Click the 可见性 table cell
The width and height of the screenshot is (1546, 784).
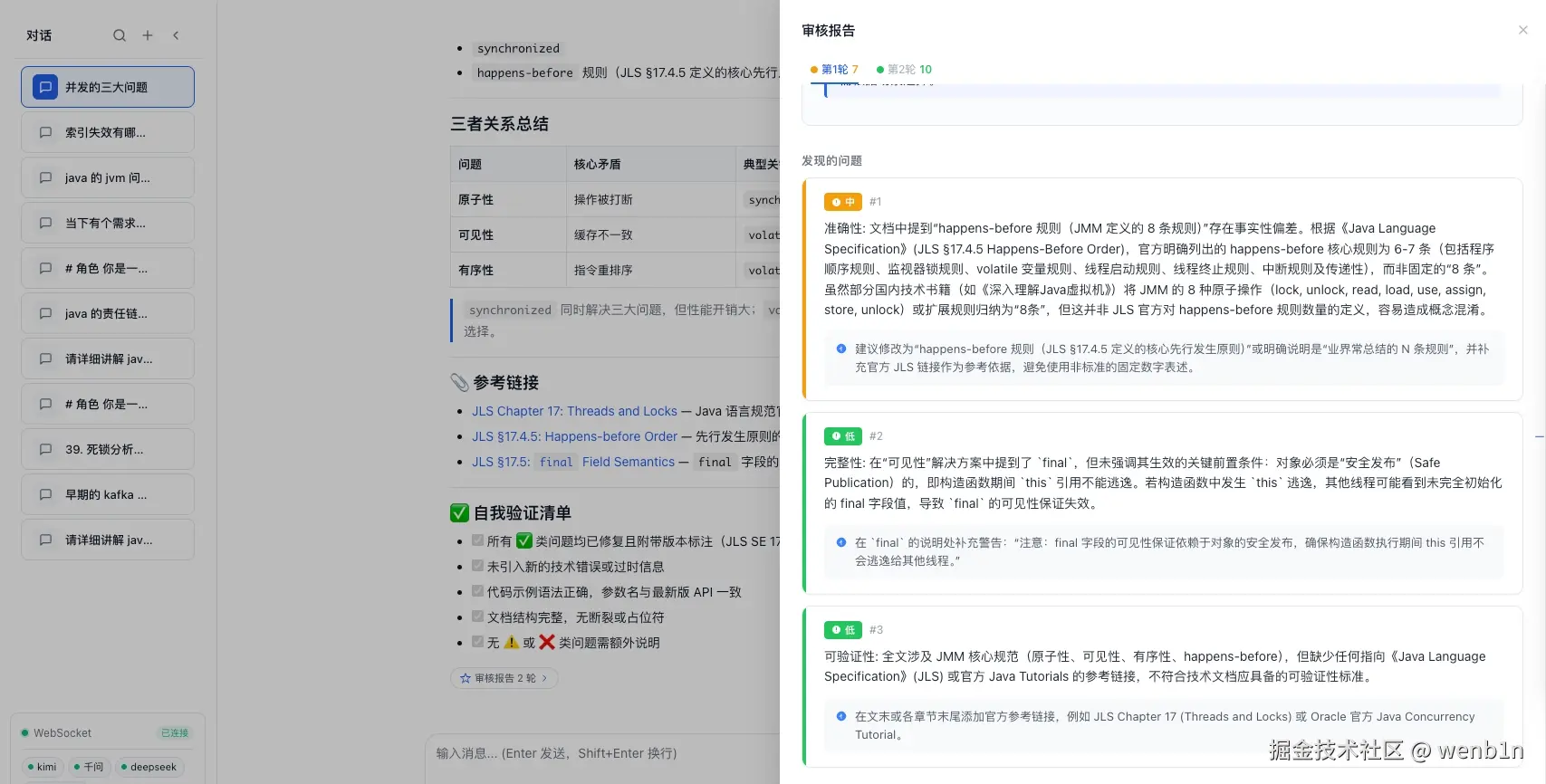(x=508, y=234)
